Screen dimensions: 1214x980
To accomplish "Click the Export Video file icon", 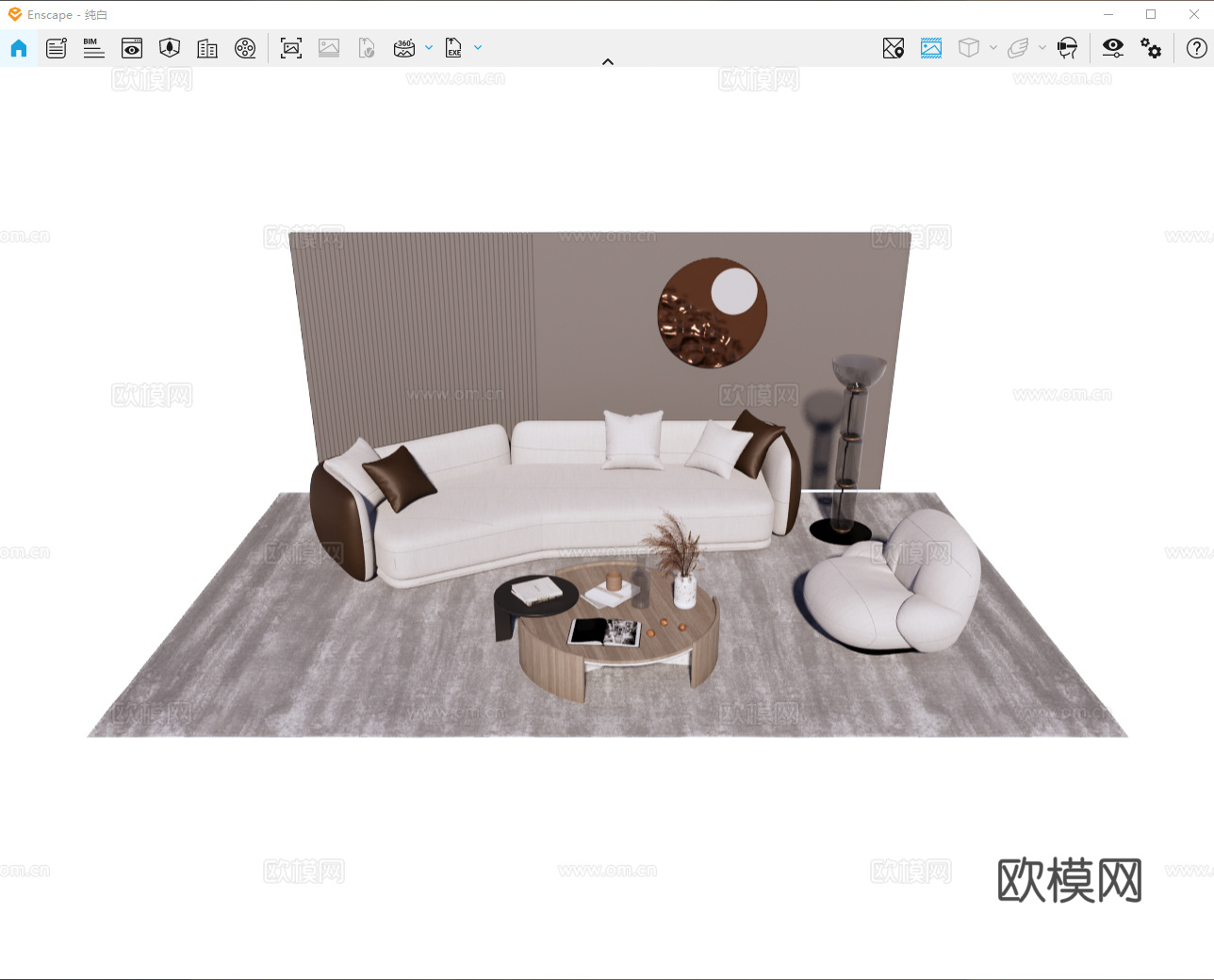I will [367, 48].
